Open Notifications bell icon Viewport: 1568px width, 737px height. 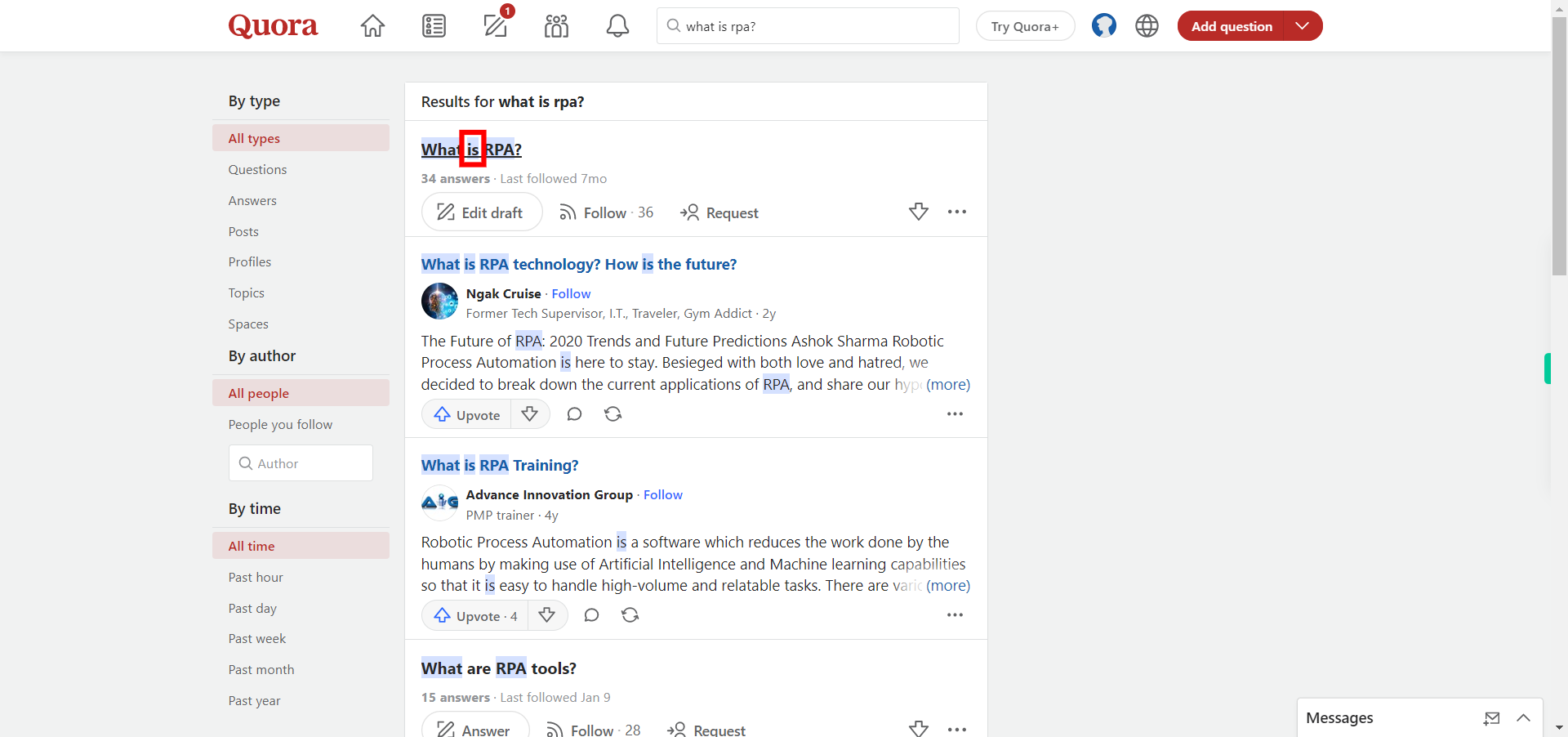pos(617,26)
